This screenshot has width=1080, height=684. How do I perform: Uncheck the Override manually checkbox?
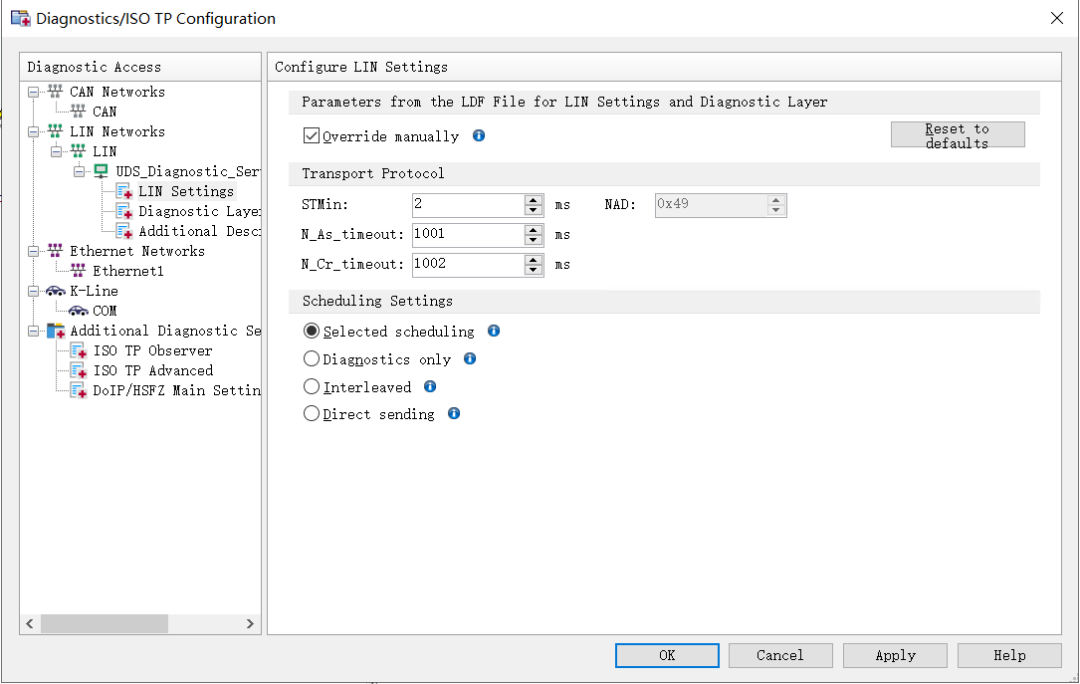(x=312, y=136)
